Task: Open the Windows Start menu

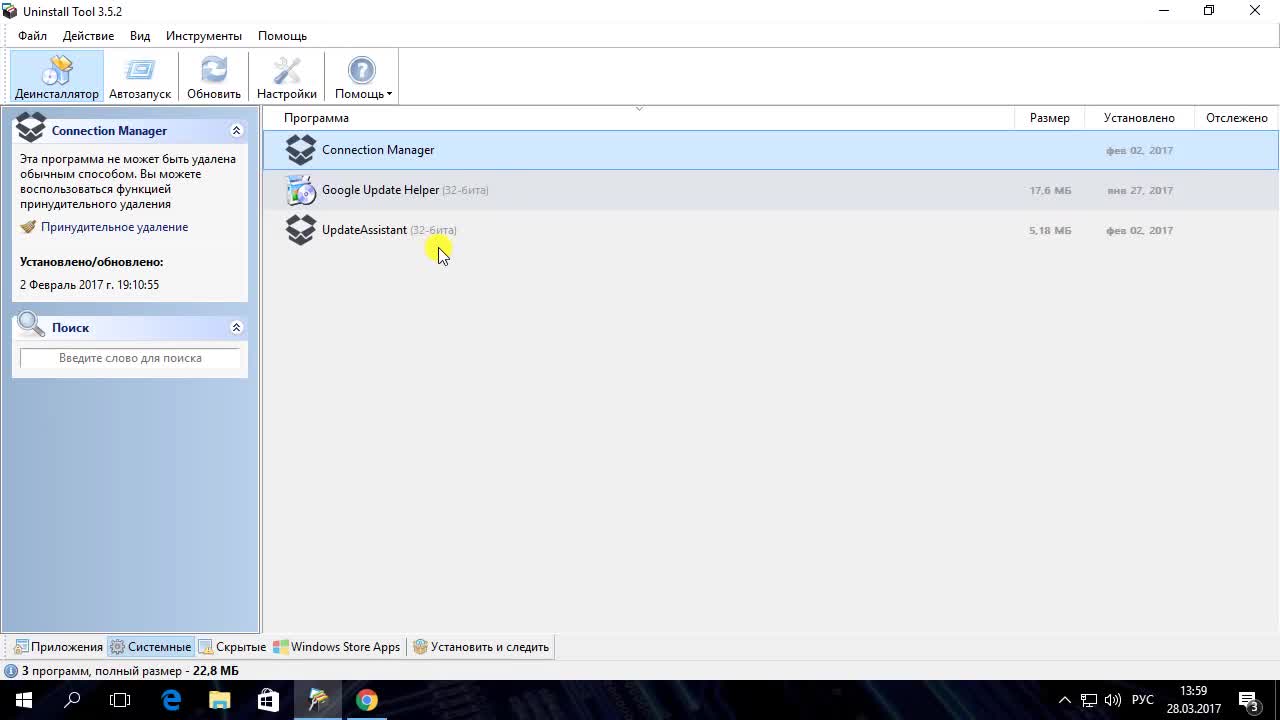Action: pos(24,700)
